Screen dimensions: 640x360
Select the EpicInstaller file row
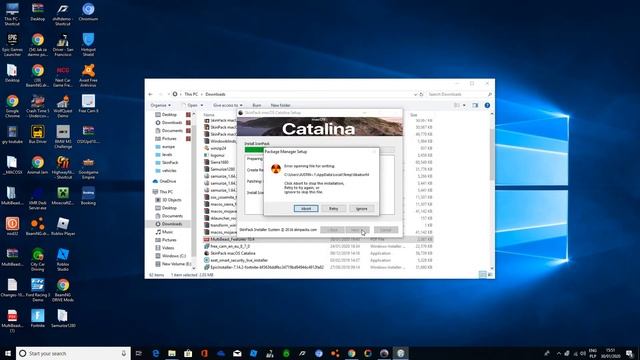(x=318, y=267)
